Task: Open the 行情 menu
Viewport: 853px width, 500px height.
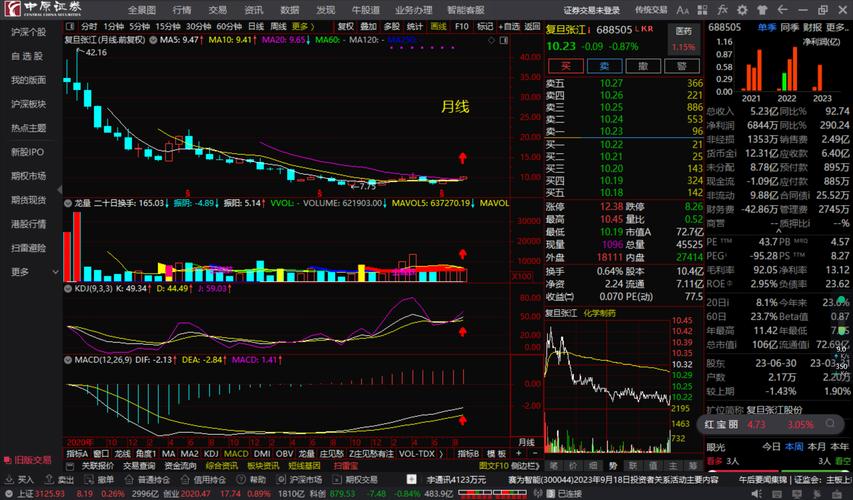Action: (x=182, y=10)
